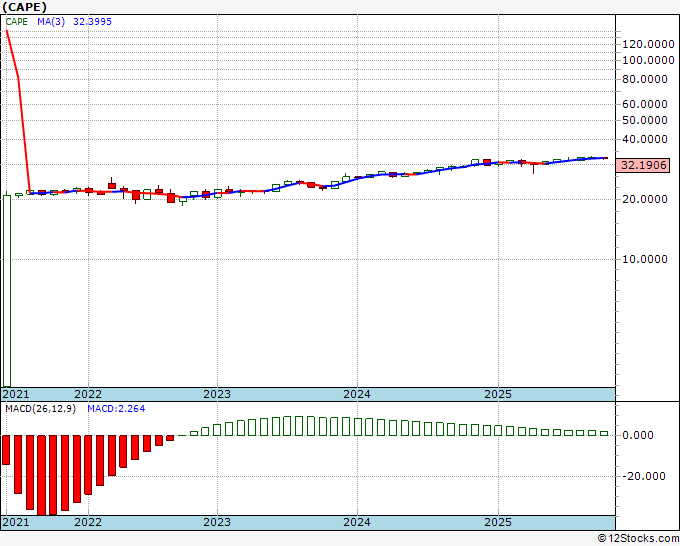
Task: Click the (CAPE) chart title
Action: click(25, 7)
